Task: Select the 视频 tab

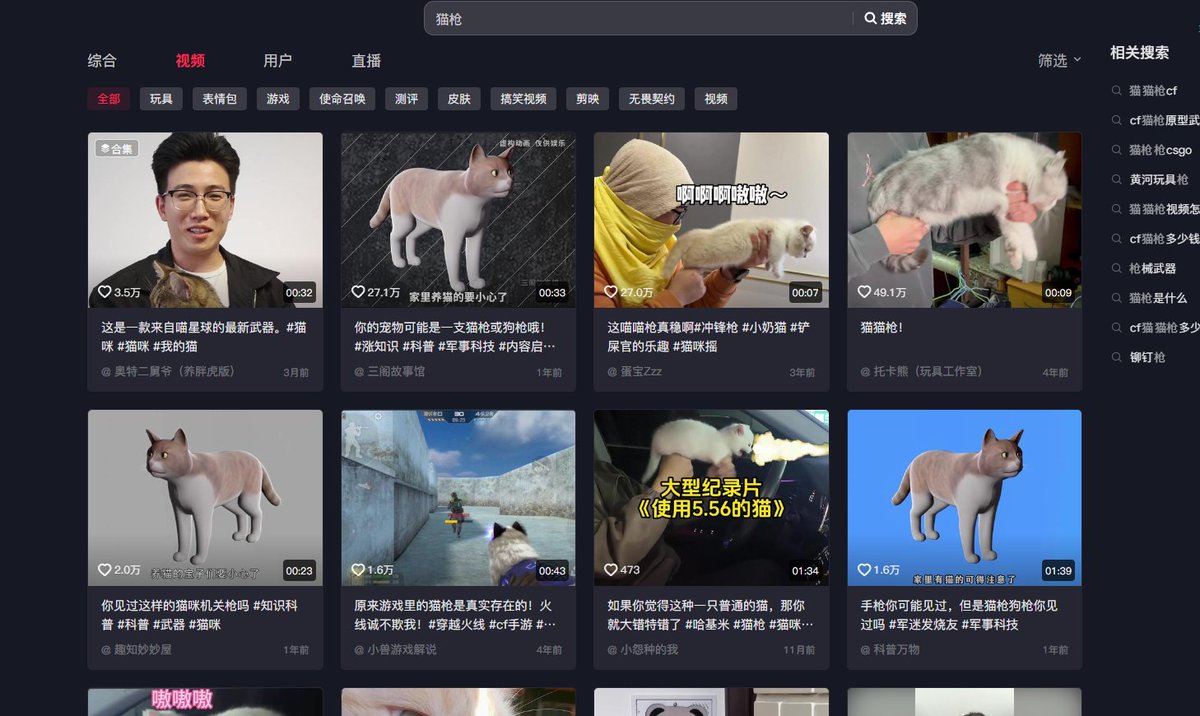Action: pyautogui.click(x=190, y=60)
